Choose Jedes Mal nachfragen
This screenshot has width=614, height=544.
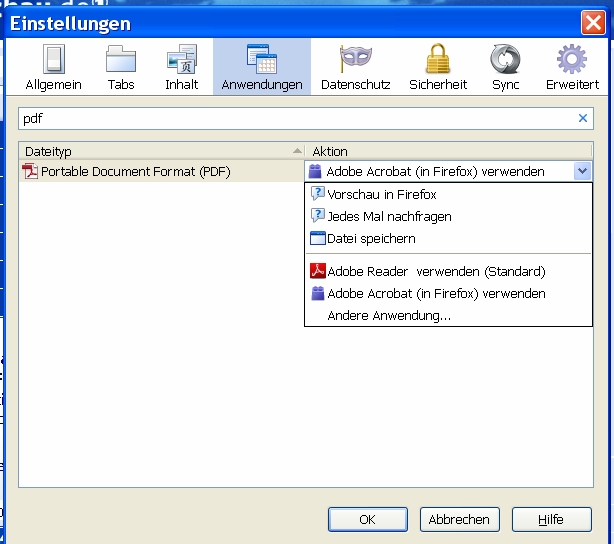pos(448,216)
